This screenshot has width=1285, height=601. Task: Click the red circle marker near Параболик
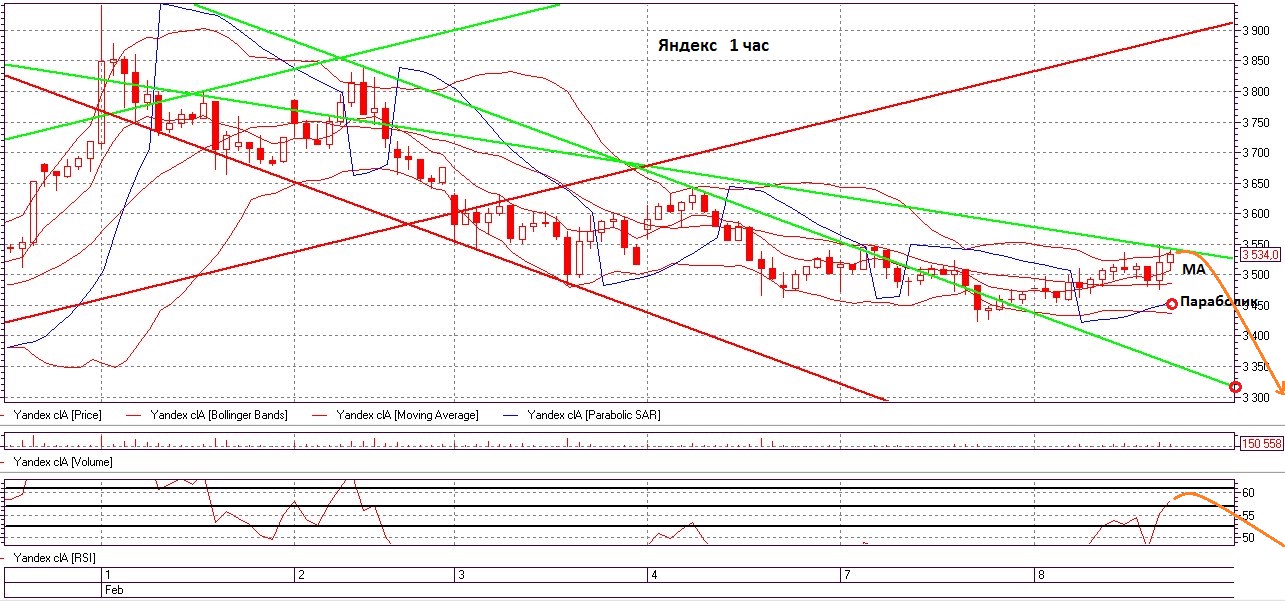1172,304
